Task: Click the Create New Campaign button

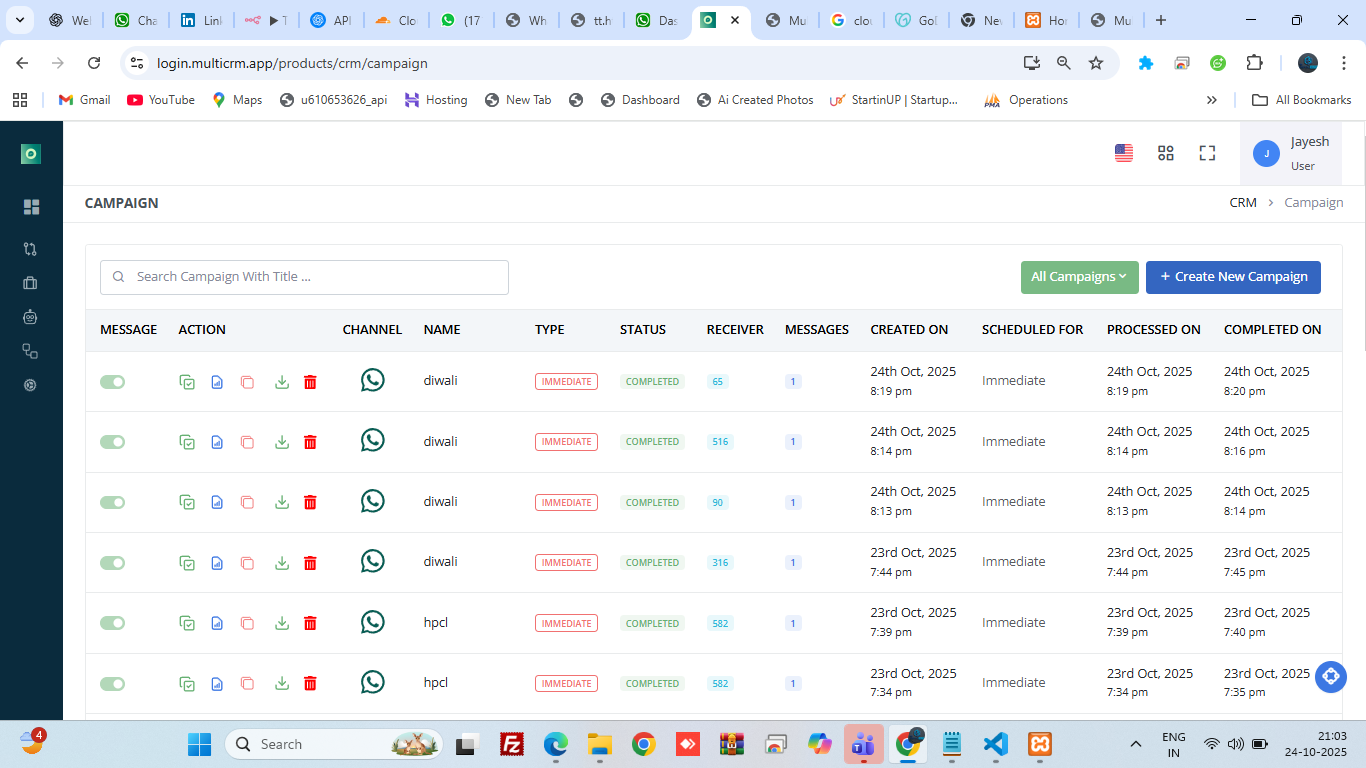Action: pos(1233,277)
